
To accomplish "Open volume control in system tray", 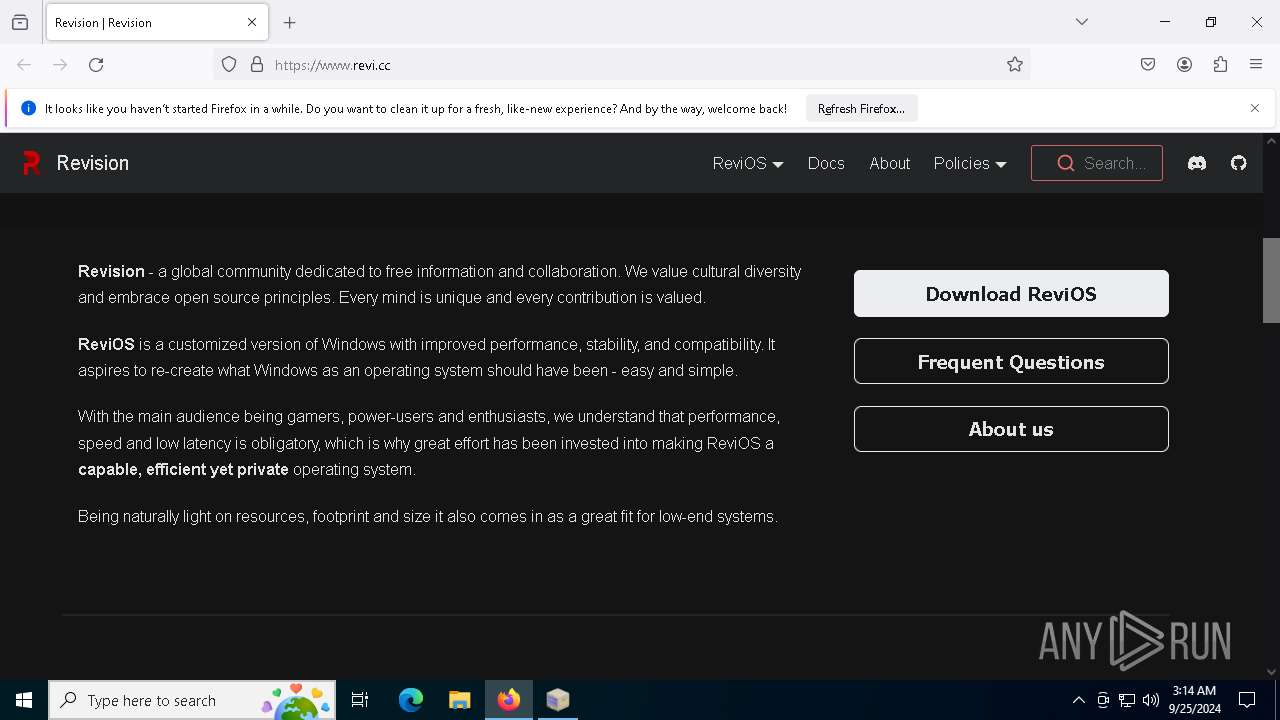I will (1151, 700).
